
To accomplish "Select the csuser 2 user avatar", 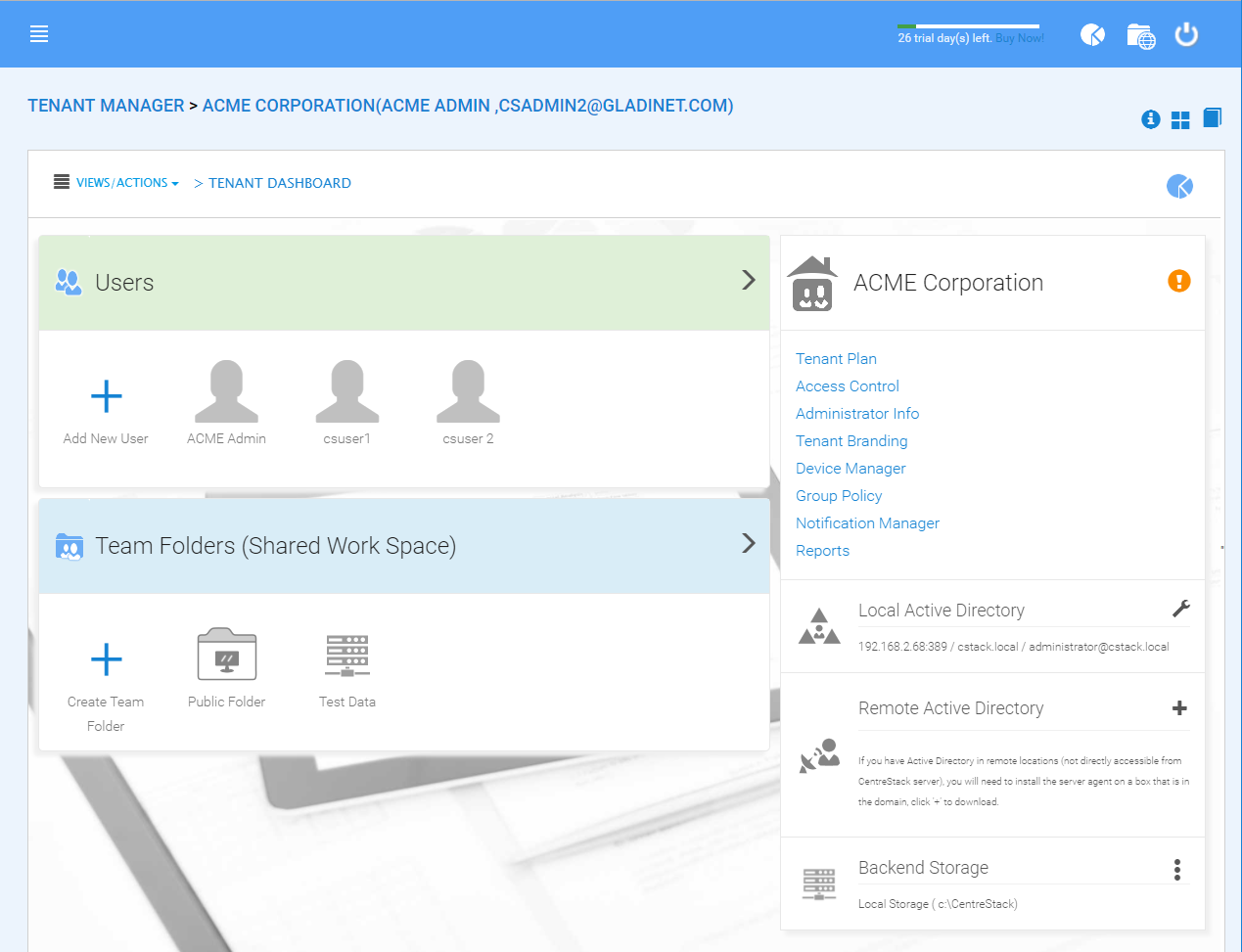I will click(x=468, y=391).
